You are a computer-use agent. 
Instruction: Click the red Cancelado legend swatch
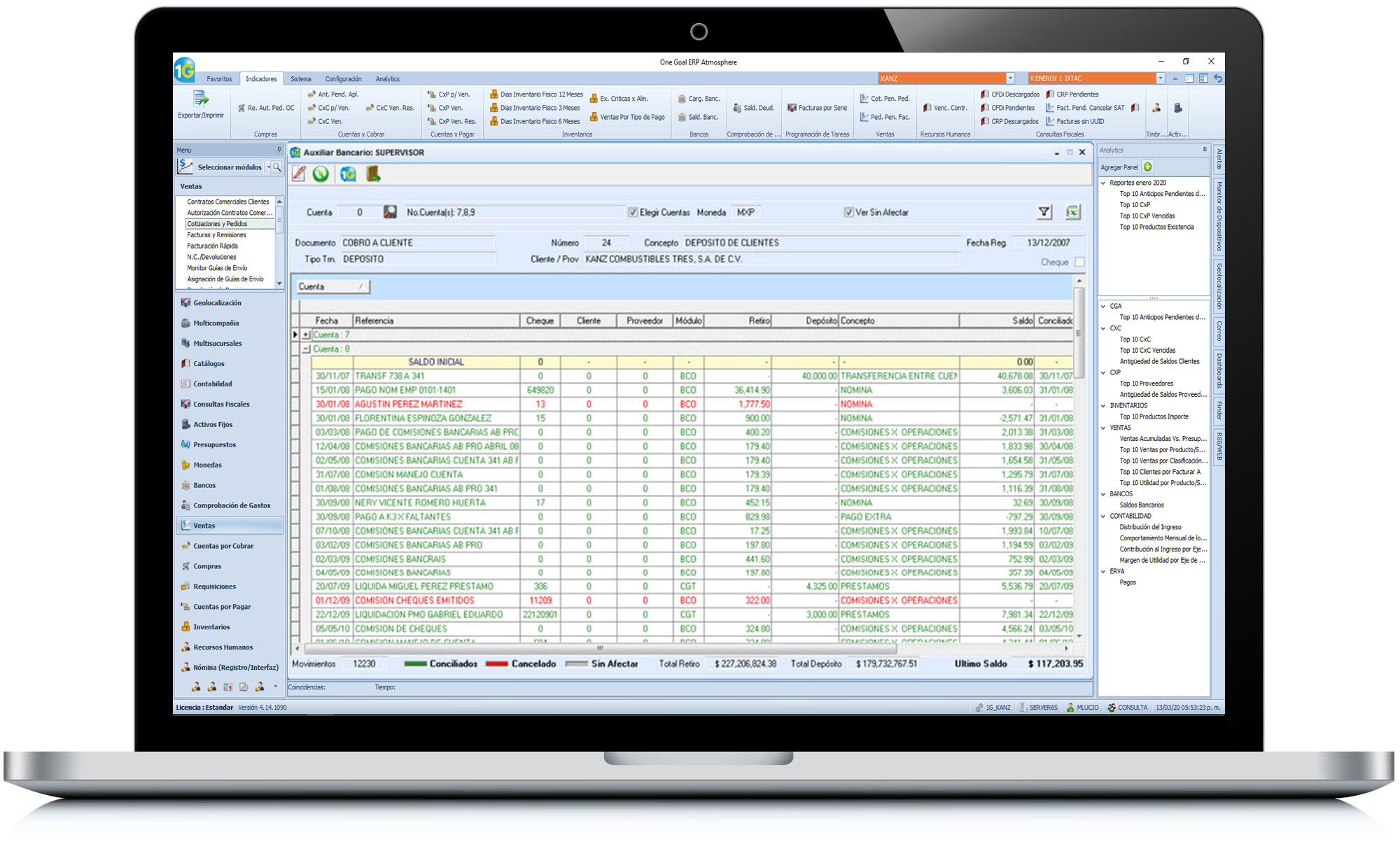(x=497, y=664)
